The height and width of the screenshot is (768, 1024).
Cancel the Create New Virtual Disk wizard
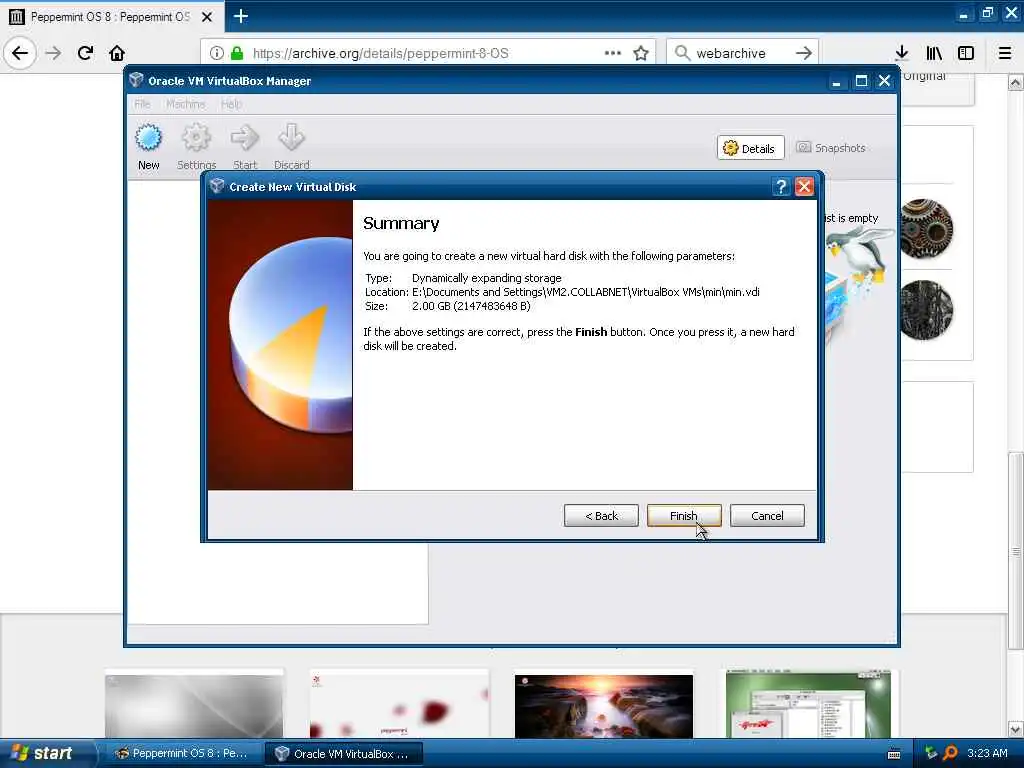coord(767,515)
